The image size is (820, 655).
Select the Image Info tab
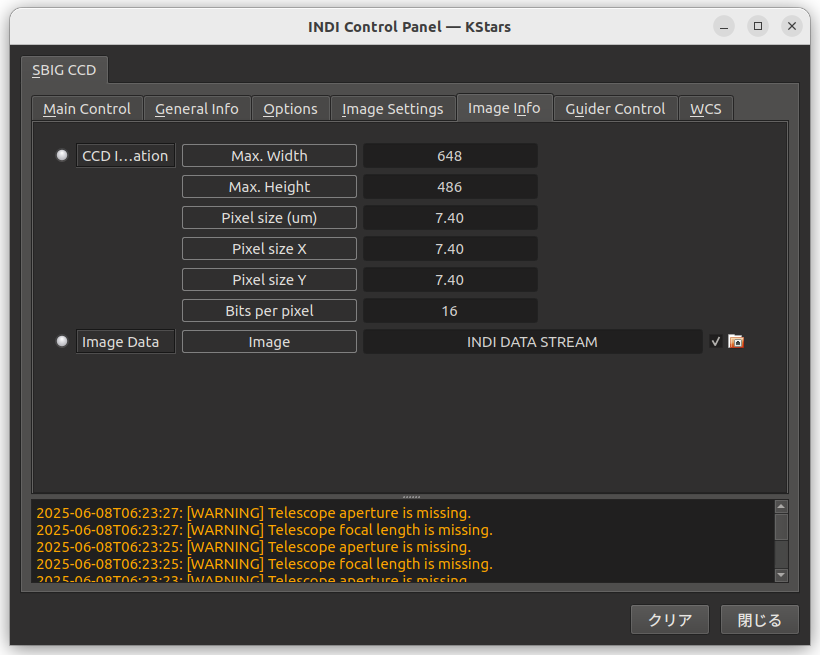504,108
